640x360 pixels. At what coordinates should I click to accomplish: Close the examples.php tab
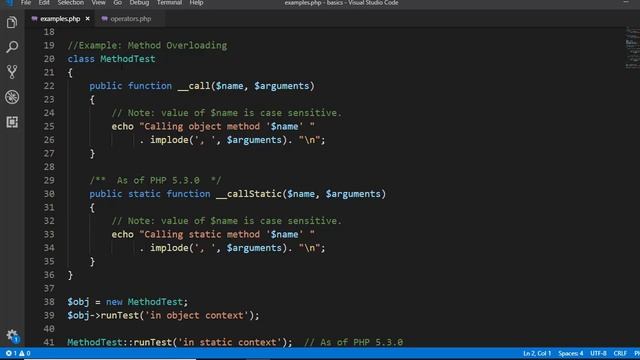point(87,19)
